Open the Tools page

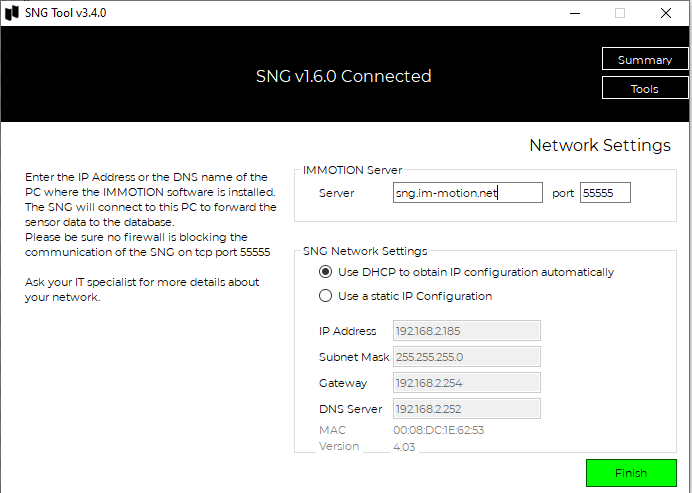point(644,88)
